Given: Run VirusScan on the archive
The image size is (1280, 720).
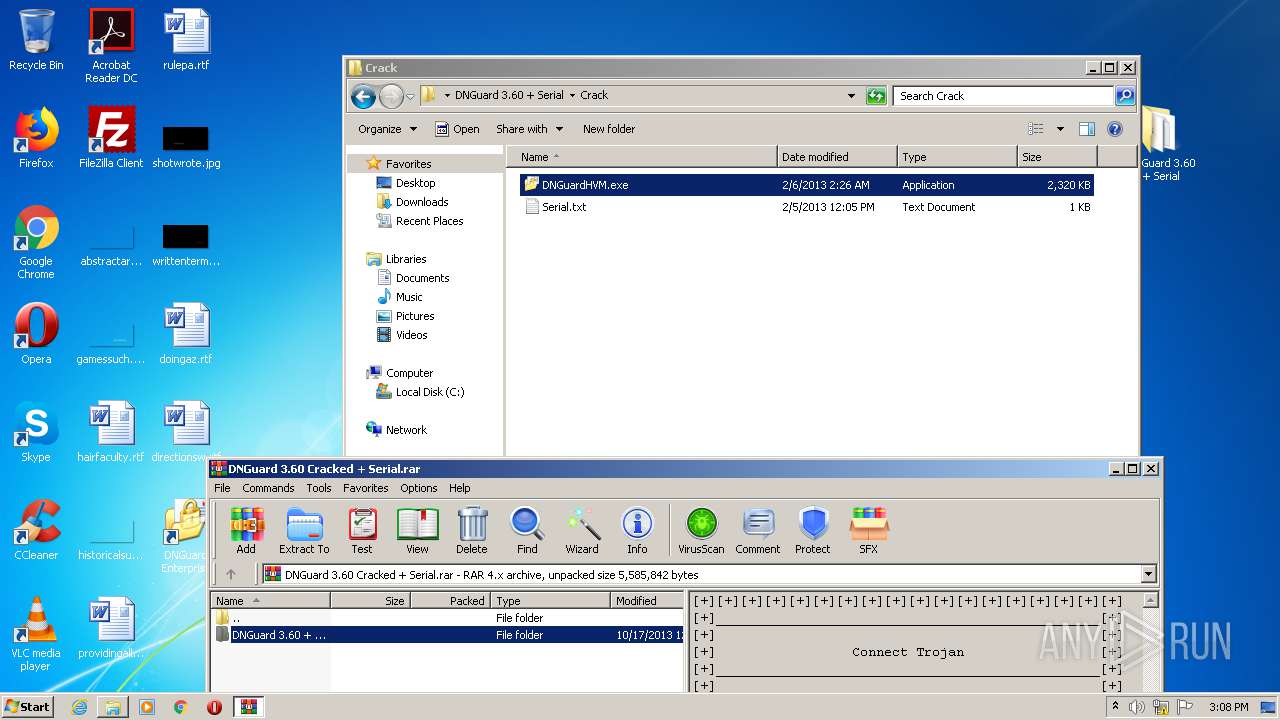Looking at the screenshot, I should tap(701, 530).
